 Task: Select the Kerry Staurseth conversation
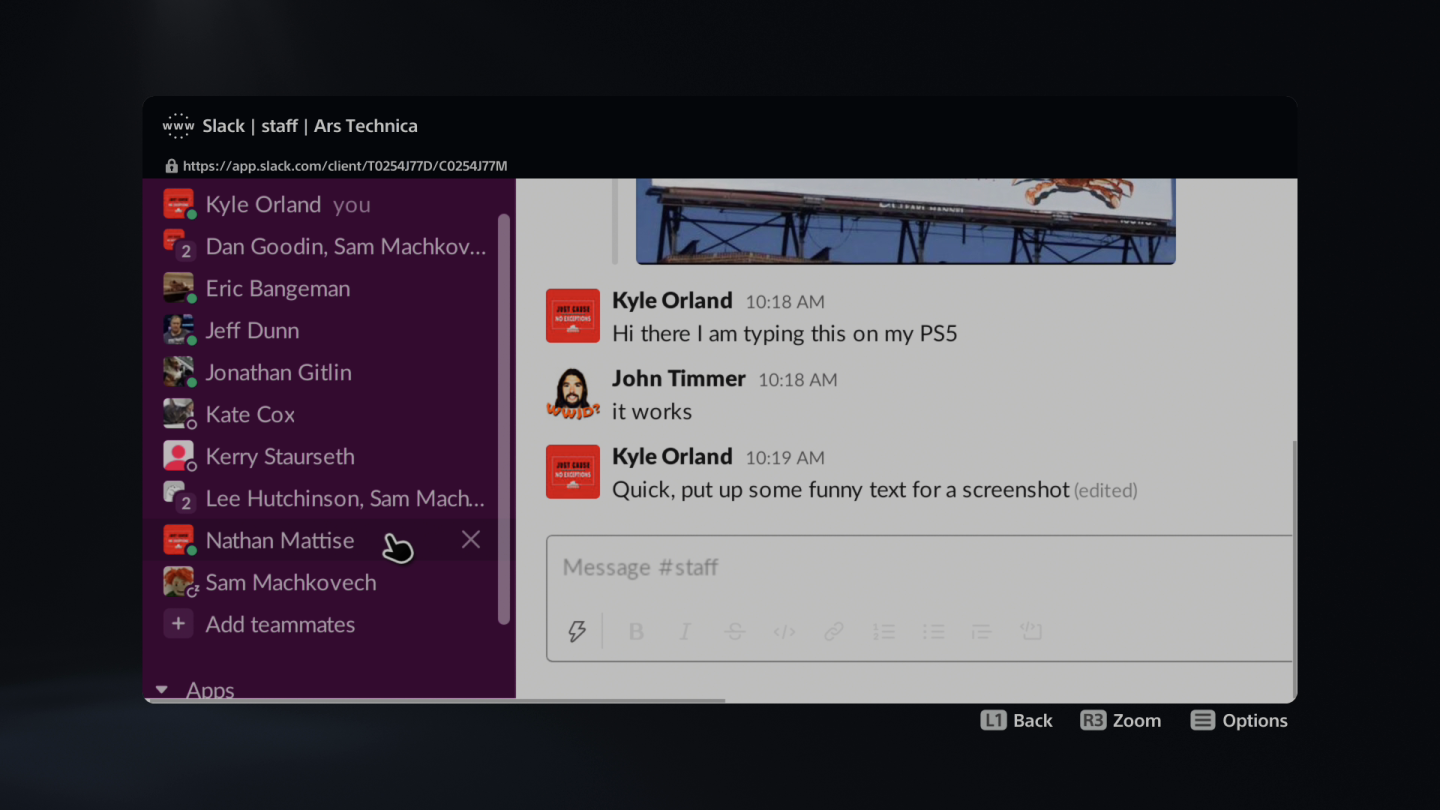pos(280,456)
